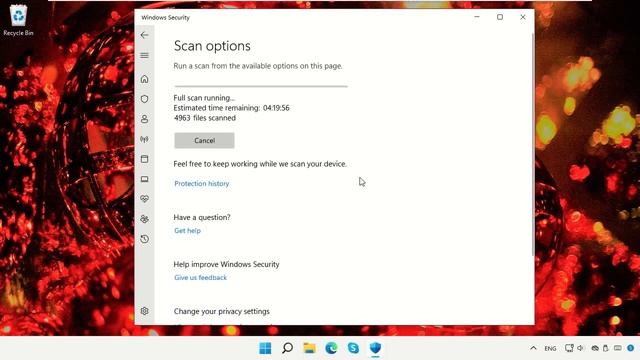Click 'Help improve Windows Security' heading
Screen dimensions: 640x360
[x=227, y=264]
